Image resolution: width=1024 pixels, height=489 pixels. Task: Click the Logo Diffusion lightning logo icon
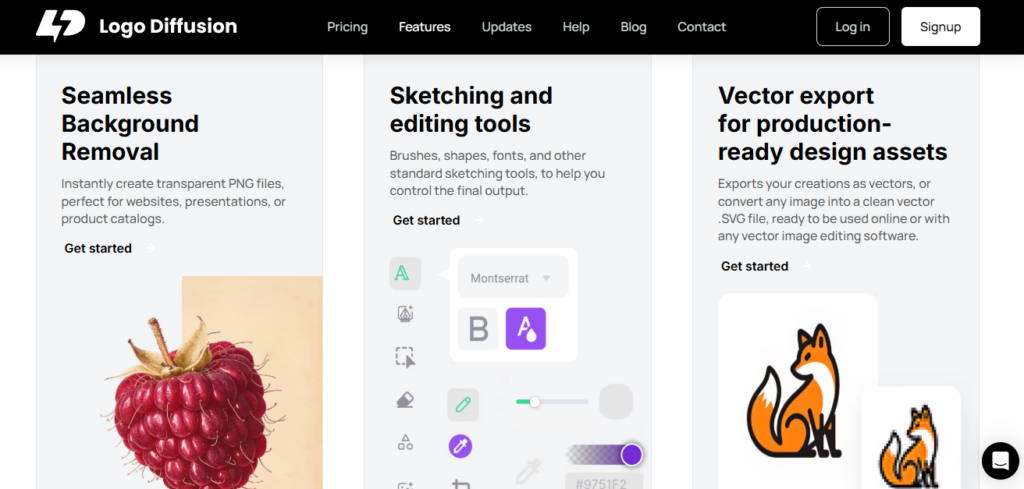[x=60, y=27]
